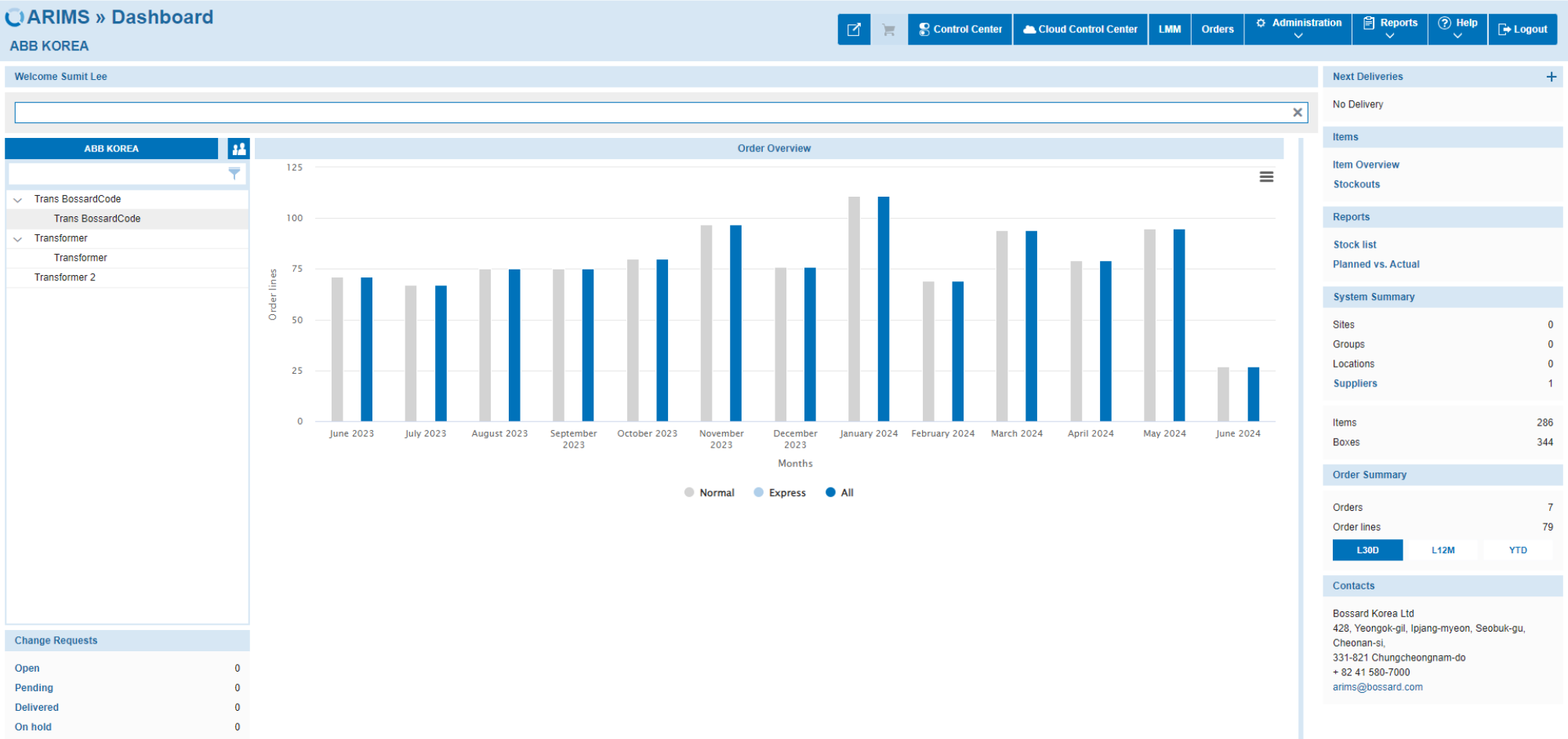Select the child Trans BossardCode row
Viewport: 1568px width, 739px height.
tap(128, 219)
